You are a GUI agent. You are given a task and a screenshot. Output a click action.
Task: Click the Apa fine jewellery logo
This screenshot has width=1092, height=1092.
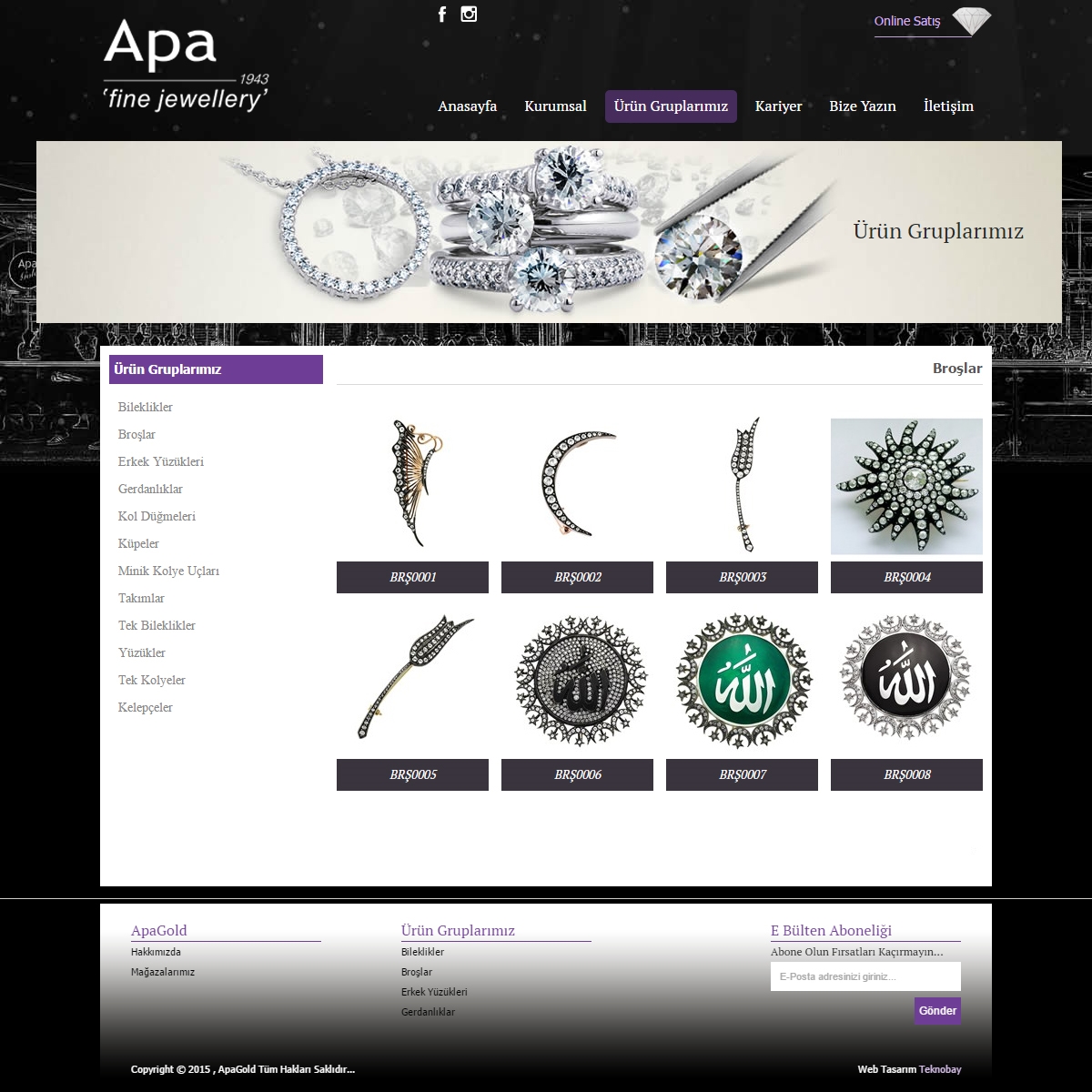[x=186, y=66]
